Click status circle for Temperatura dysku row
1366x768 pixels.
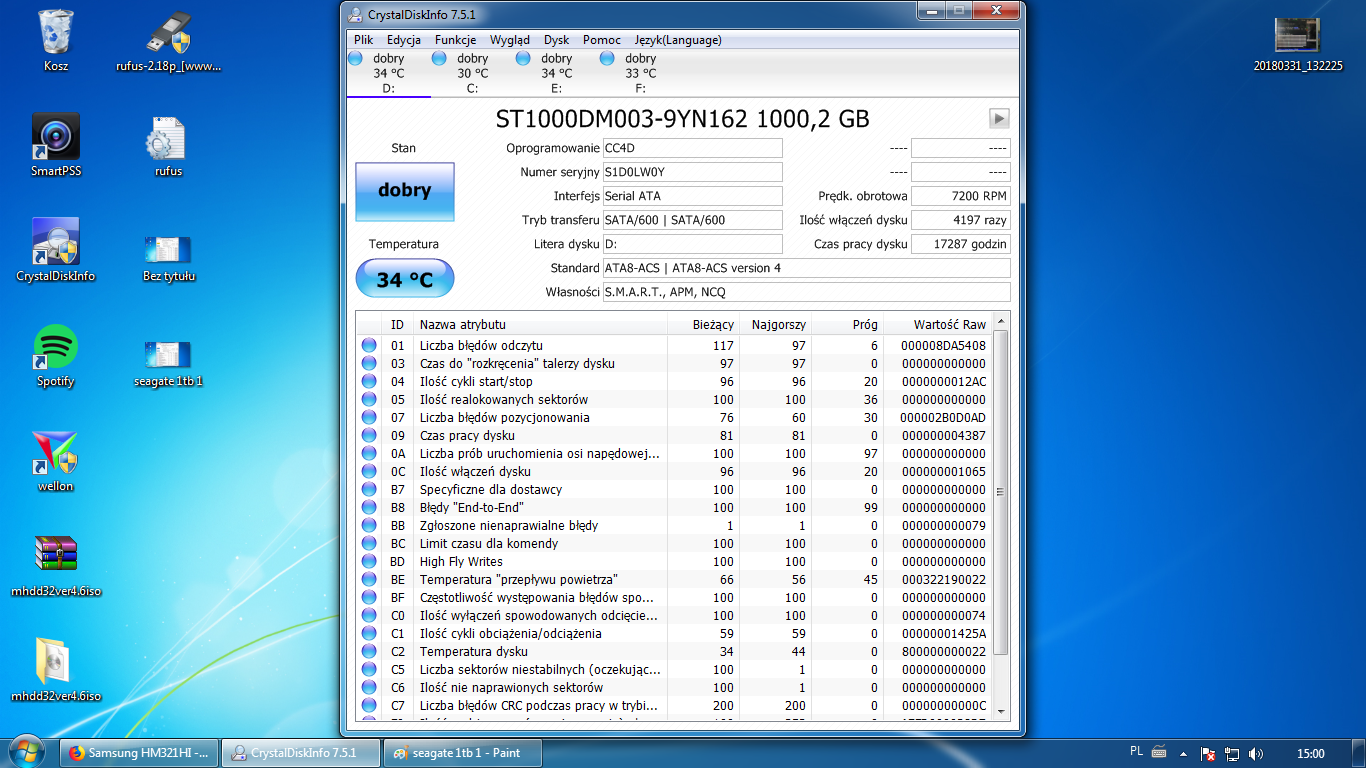pyautogui.click(x=369, y=652)
